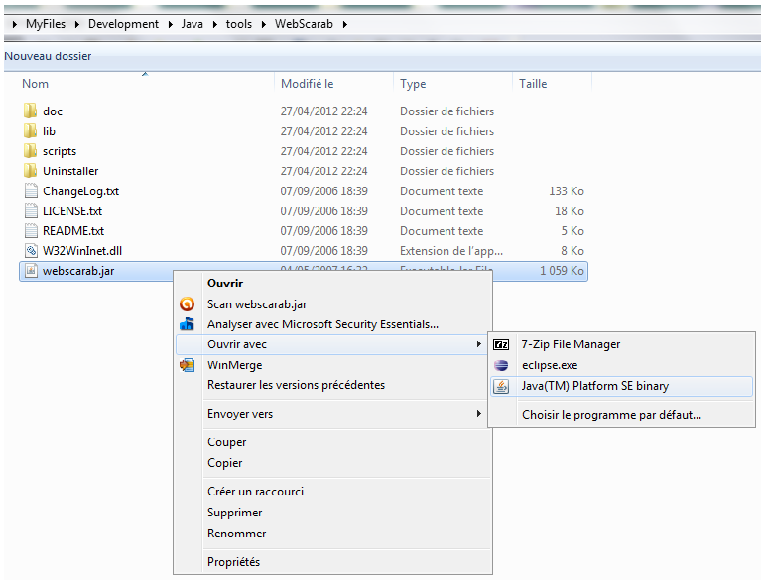
Task: Sort by the Type column header
Action: [x=413, y=84]
